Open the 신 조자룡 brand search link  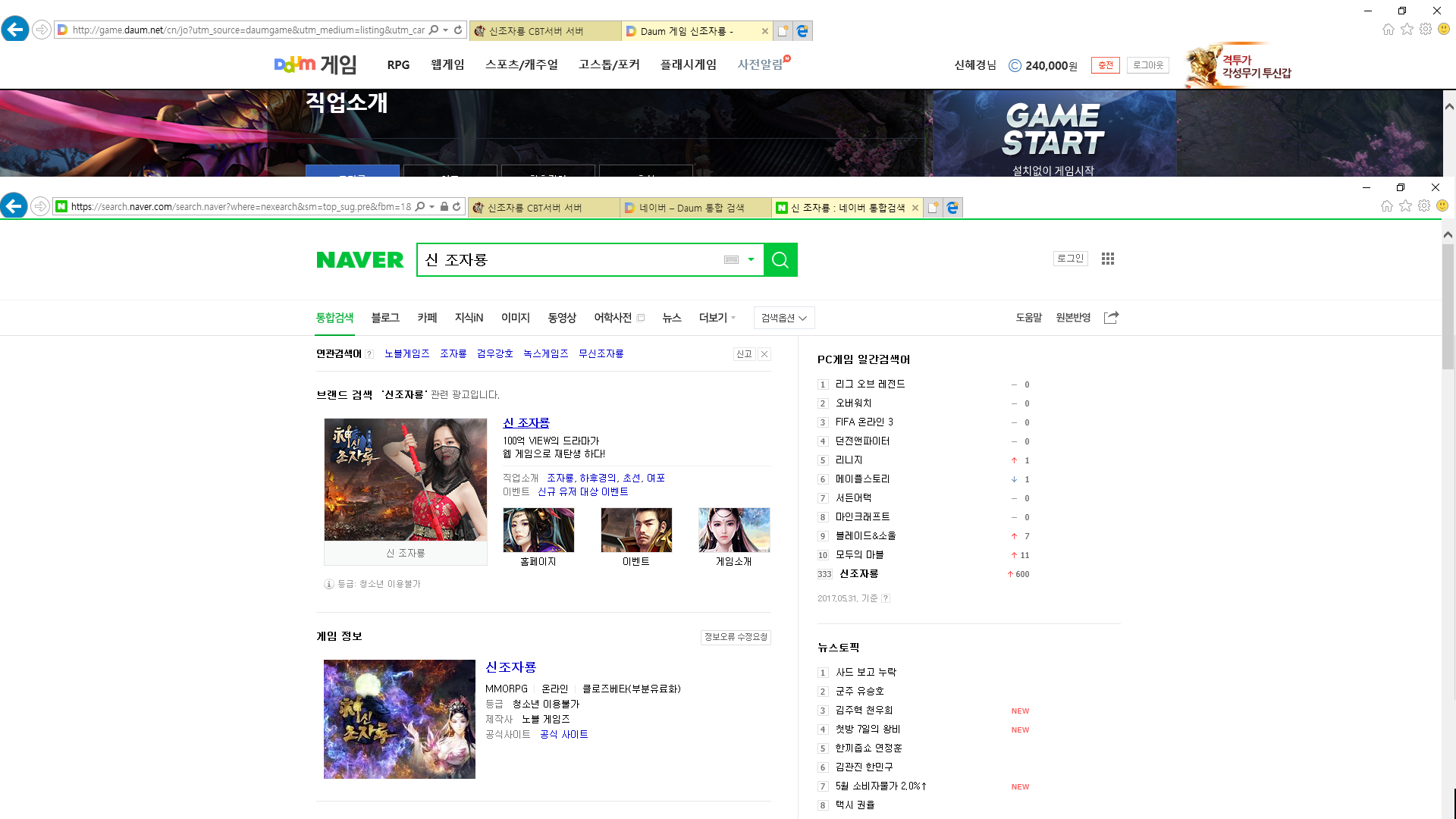coord(526,423)
